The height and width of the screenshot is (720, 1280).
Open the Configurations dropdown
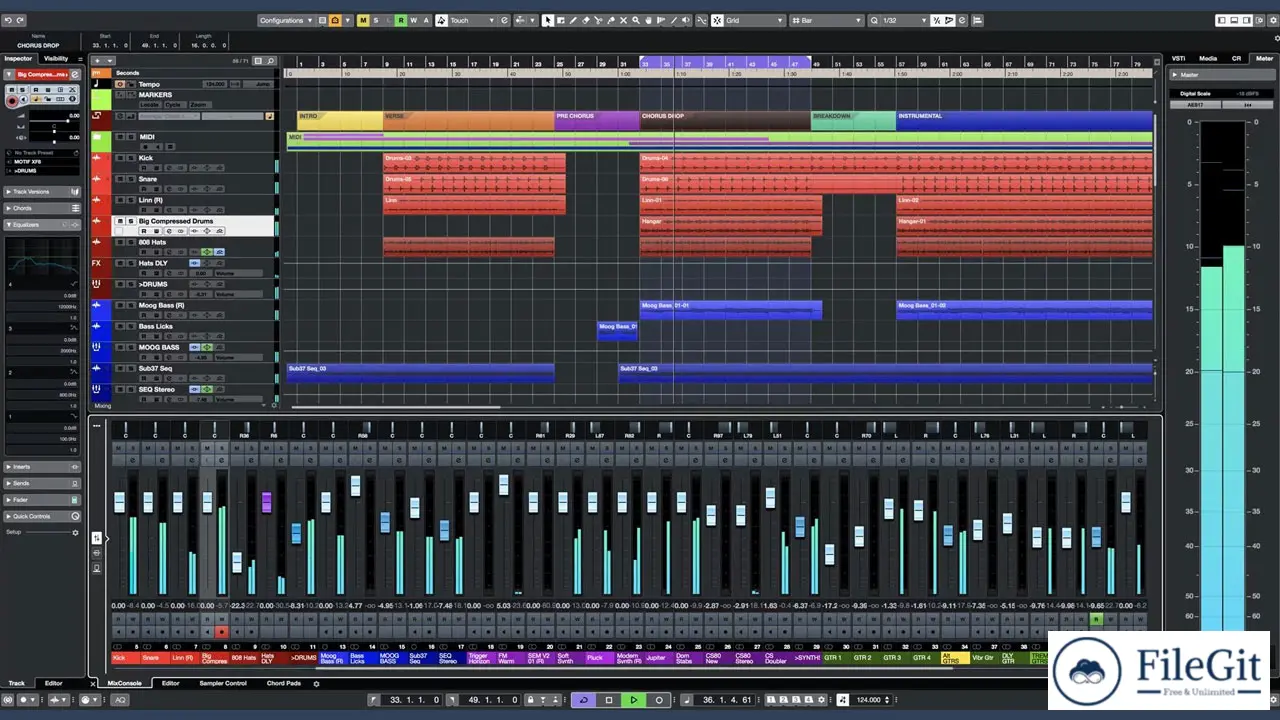coord(286,20)
